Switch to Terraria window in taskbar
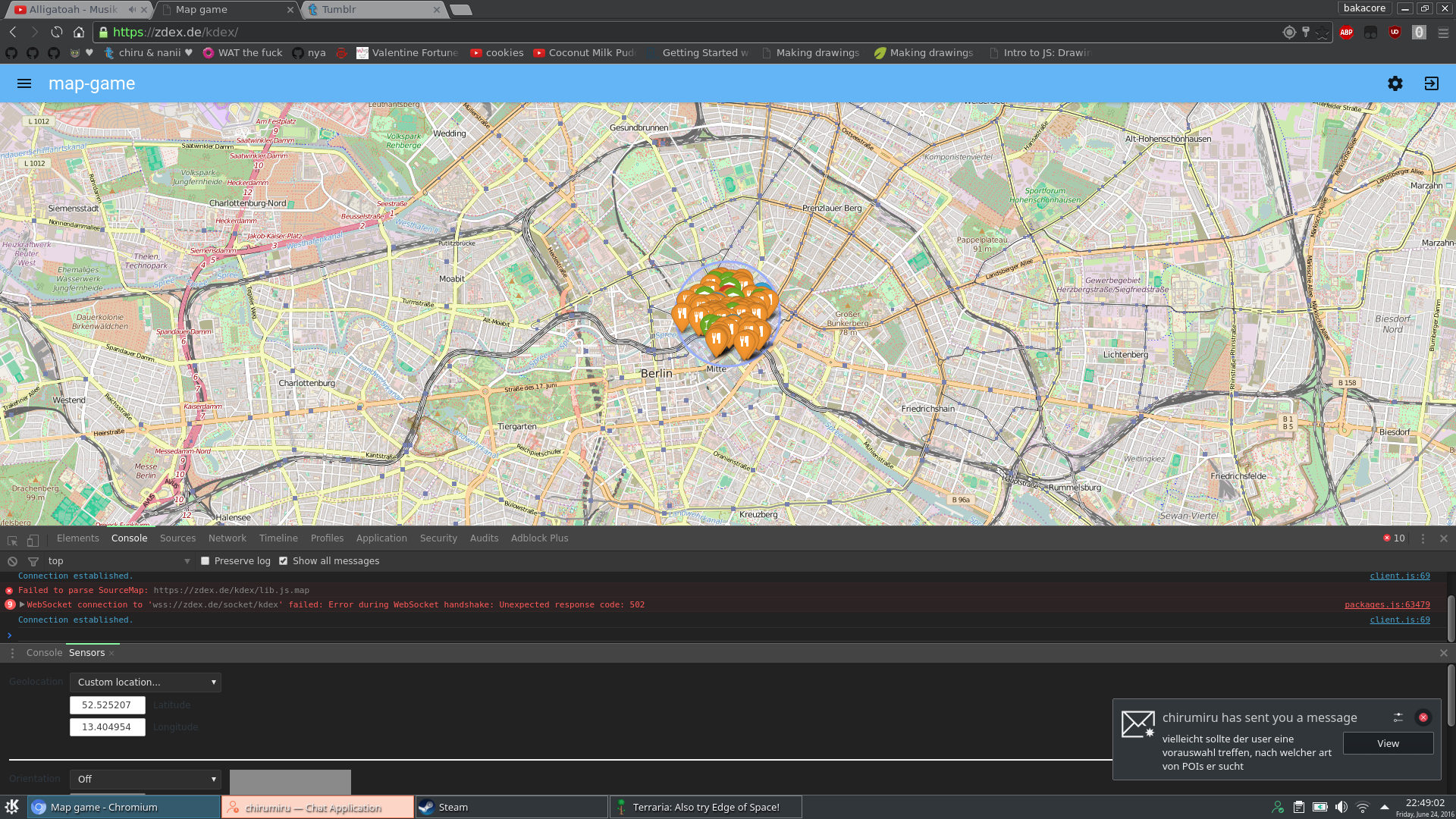 (705, 807)
